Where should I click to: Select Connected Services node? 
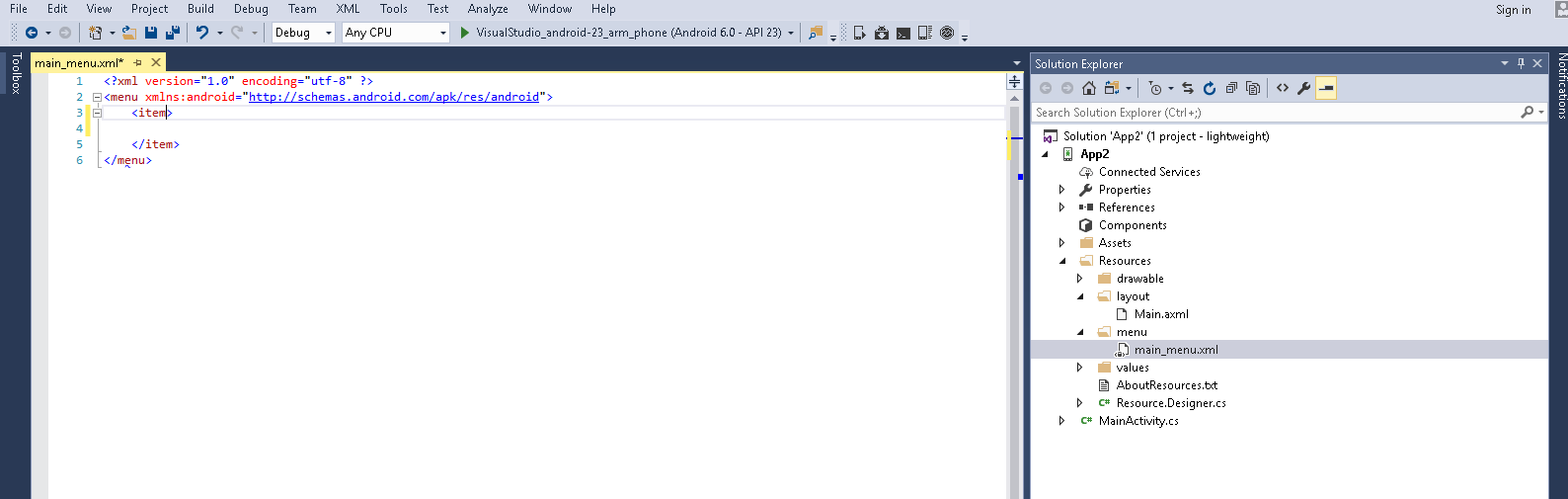(1149, 172)
